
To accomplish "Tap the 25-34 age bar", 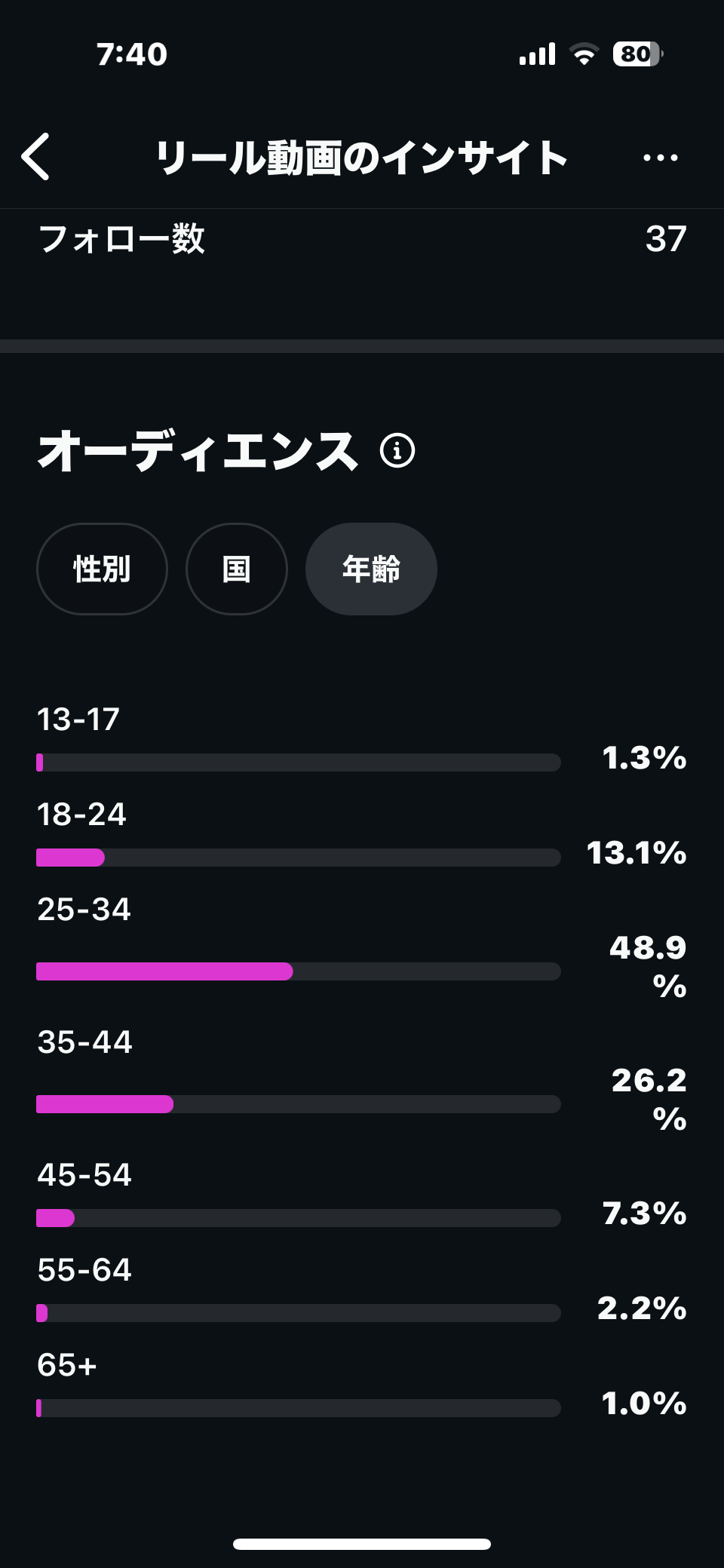I will [x=299, y=971].
